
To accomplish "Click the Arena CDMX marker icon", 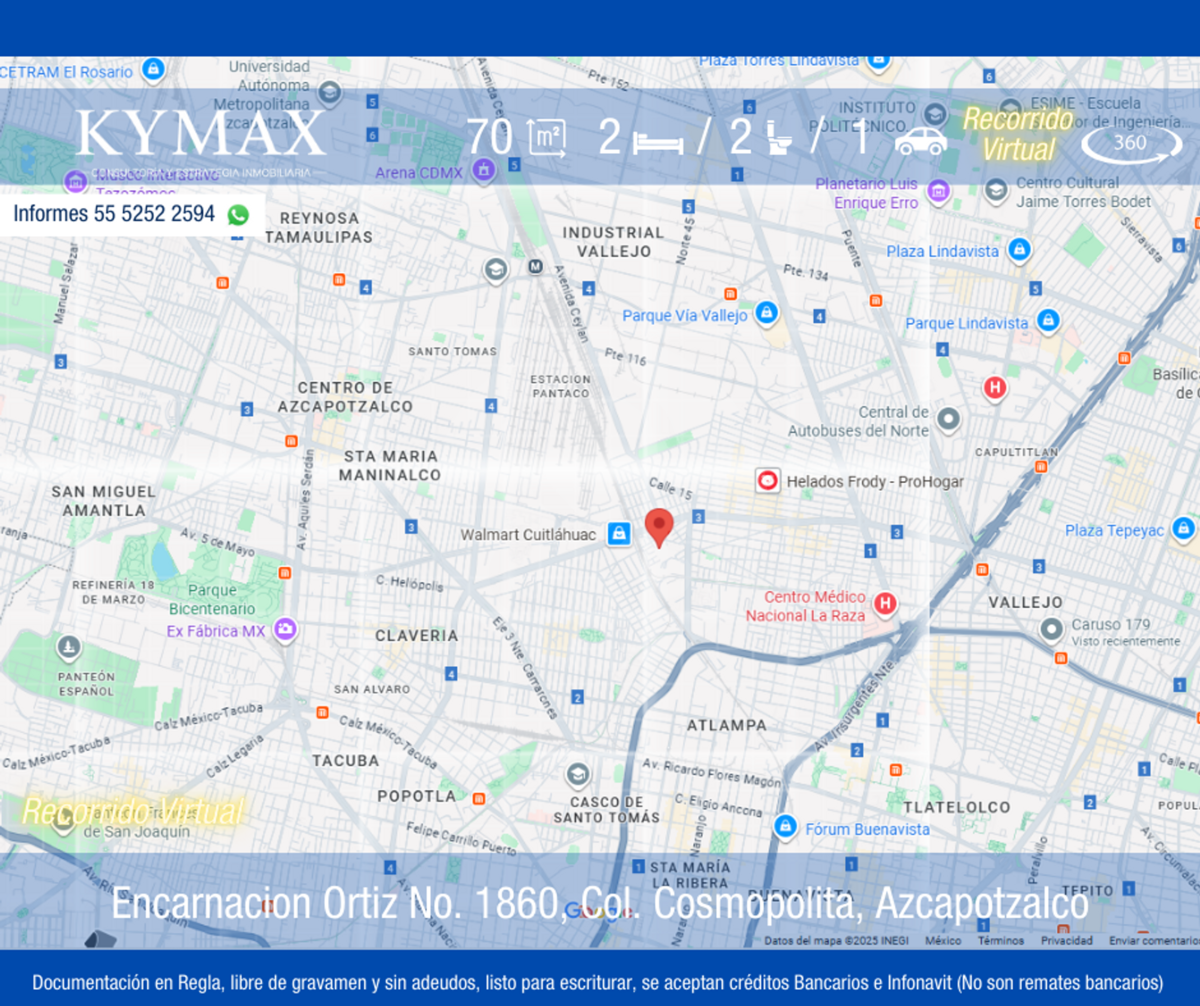I will (484, 171).
